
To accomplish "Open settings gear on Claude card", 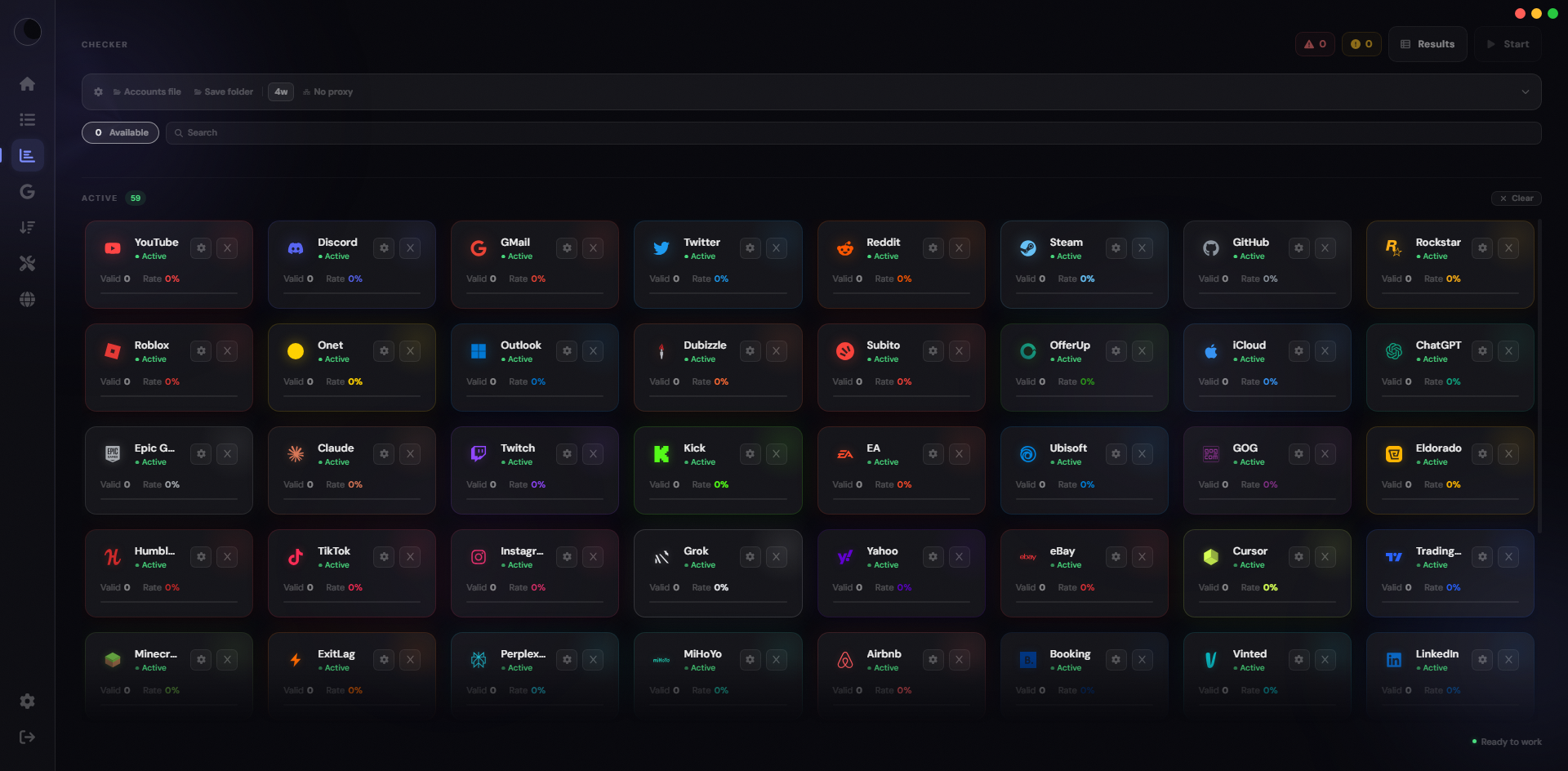I will coord(384,453).
